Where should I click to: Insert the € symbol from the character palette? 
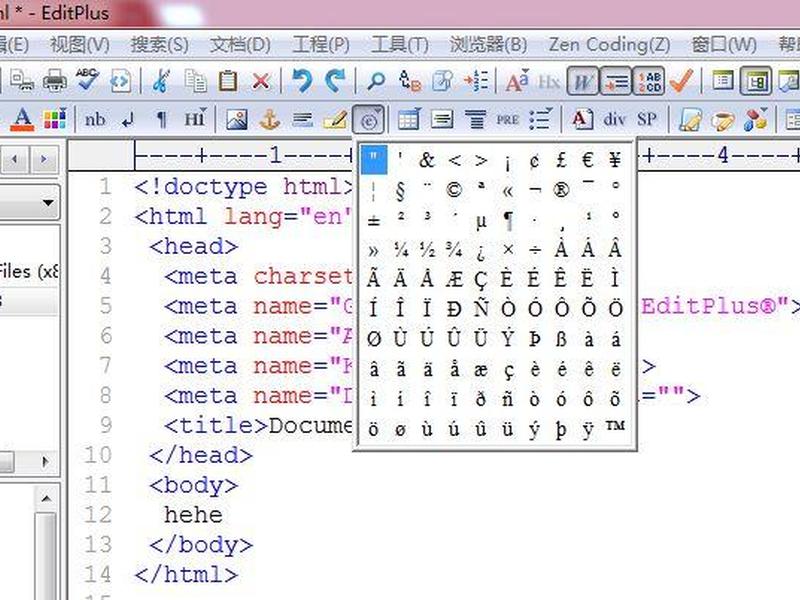tap(587, 160)
